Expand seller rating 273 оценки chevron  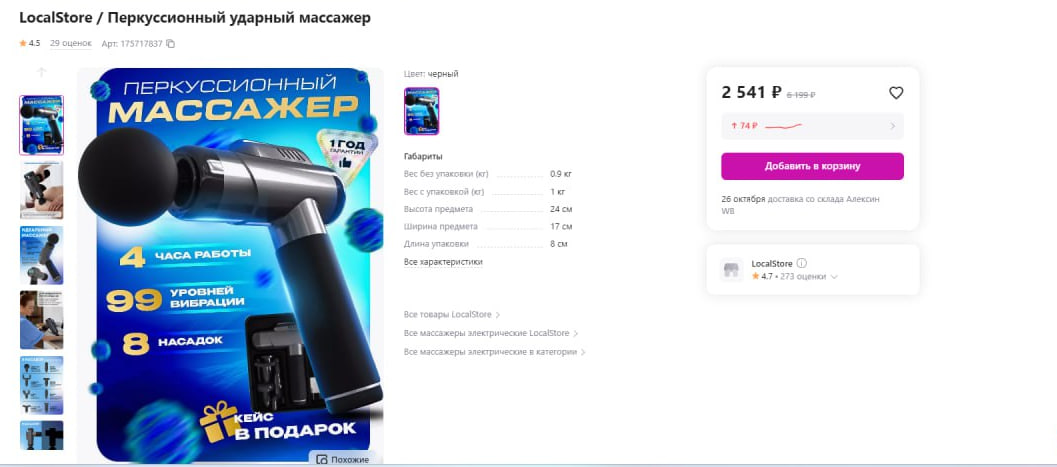[x=835, y=276]
